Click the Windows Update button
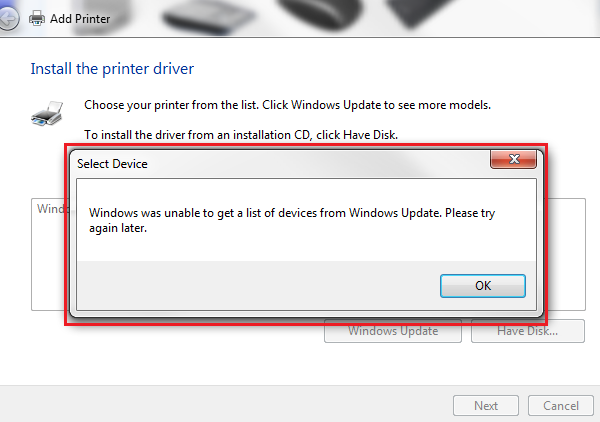The height and width of the screenshot is (422, 600). [x=393, y=331]
